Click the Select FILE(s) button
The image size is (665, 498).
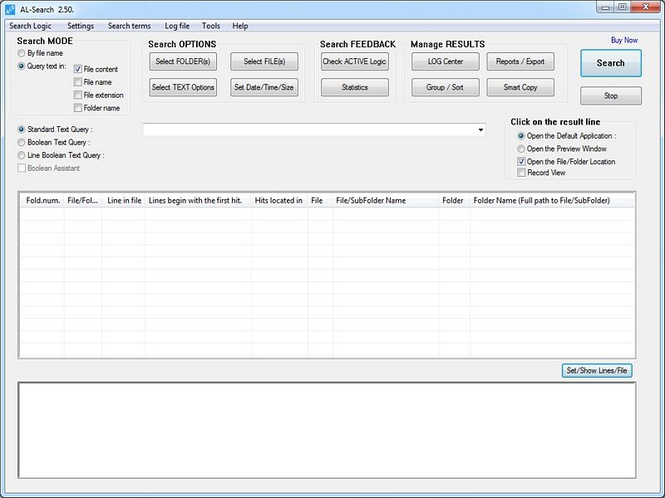[x=264, y=62]
